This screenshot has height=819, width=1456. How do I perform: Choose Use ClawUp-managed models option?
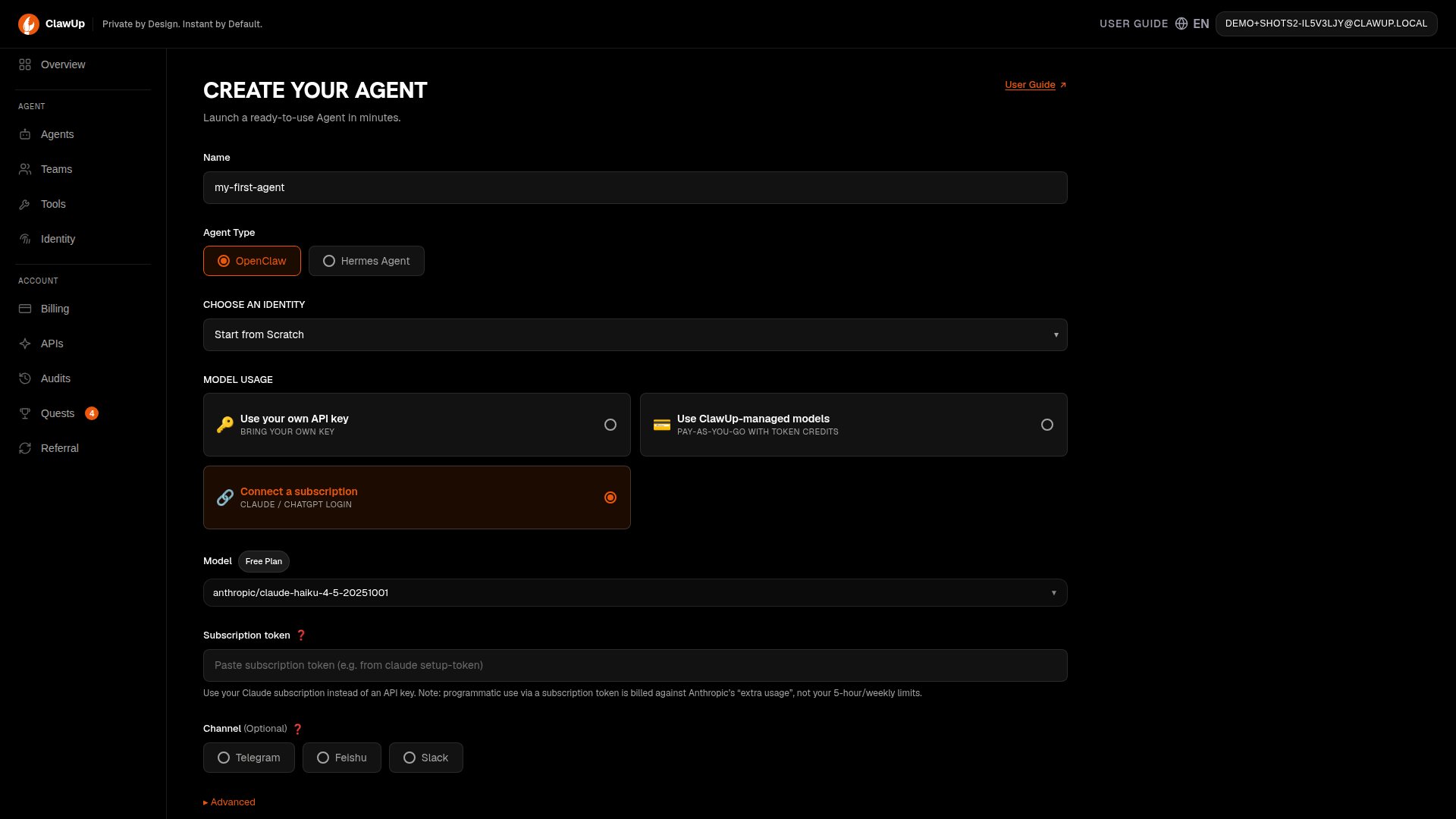[x=854, y=425]
